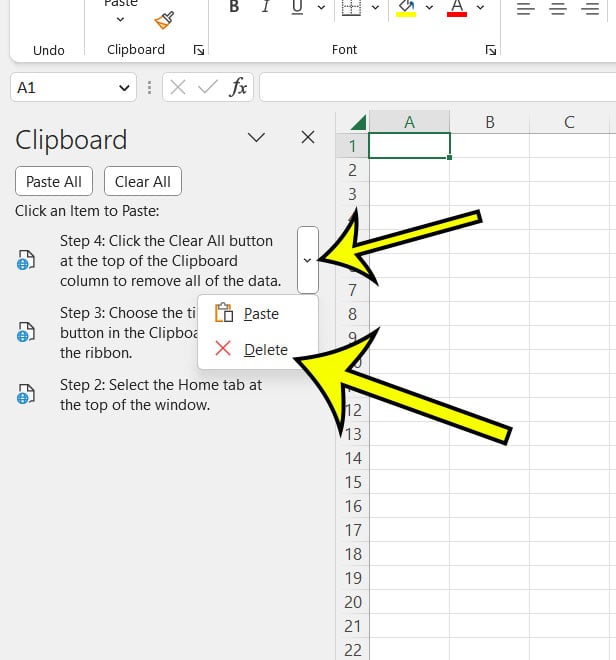Open Name Box dropdown arrow
The width and height of the screenshot is (616, 660).
pos(124,88)
